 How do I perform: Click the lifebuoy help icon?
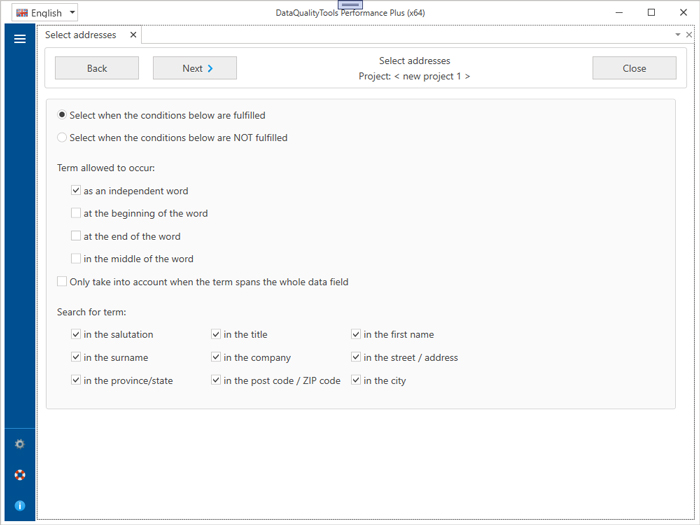tap(19, 475)
